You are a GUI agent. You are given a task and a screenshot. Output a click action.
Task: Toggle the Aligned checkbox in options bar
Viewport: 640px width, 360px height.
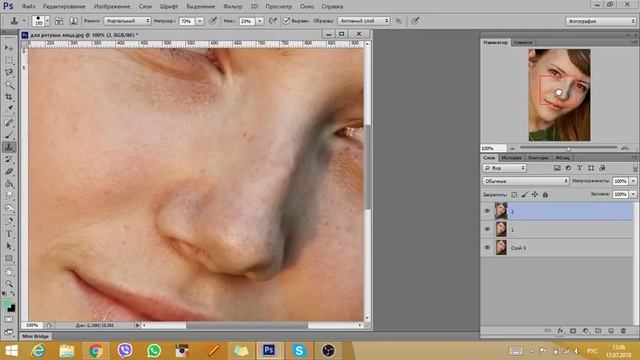coord(287,20)
